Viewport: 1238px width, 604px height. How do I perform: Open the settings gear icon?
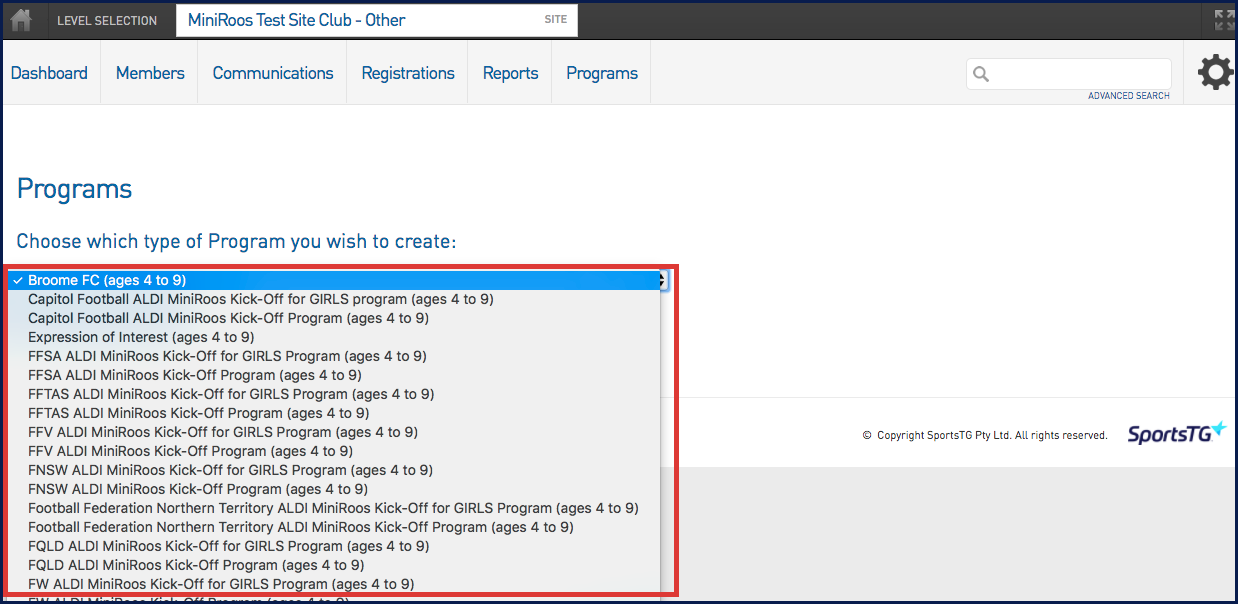click(1215, 73)
